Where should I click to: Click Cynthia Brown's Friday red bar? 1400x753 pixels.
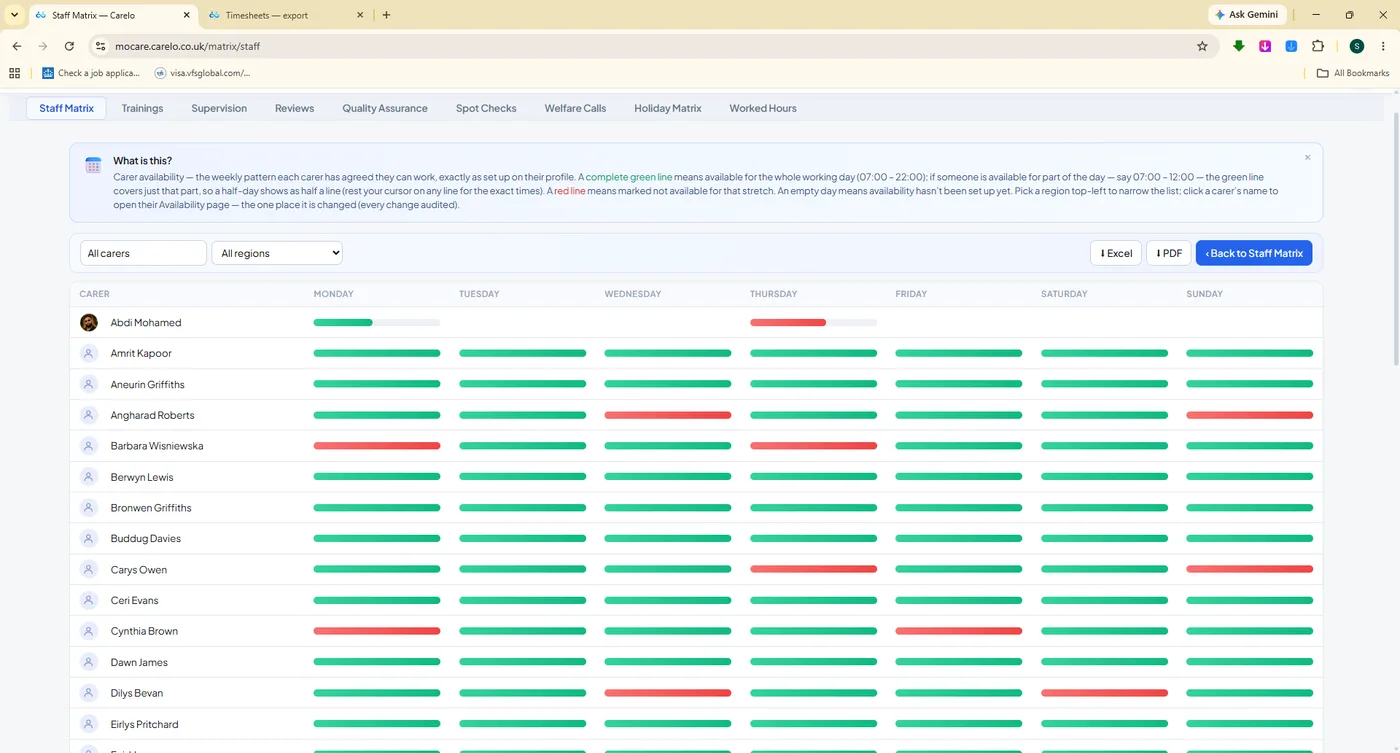coord(959,631)
